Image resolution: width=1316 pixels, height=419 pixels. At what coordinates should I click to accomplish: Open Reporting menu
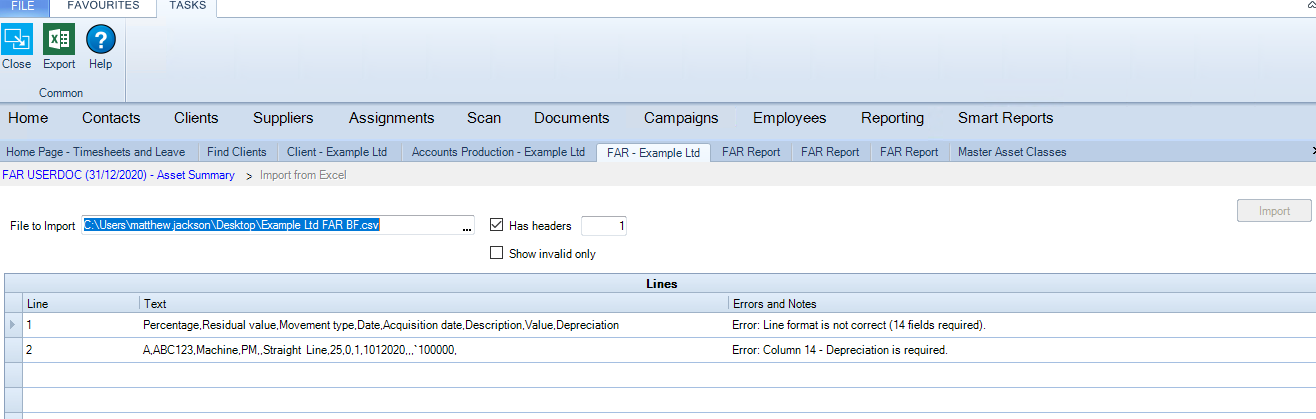coord(892,118)
